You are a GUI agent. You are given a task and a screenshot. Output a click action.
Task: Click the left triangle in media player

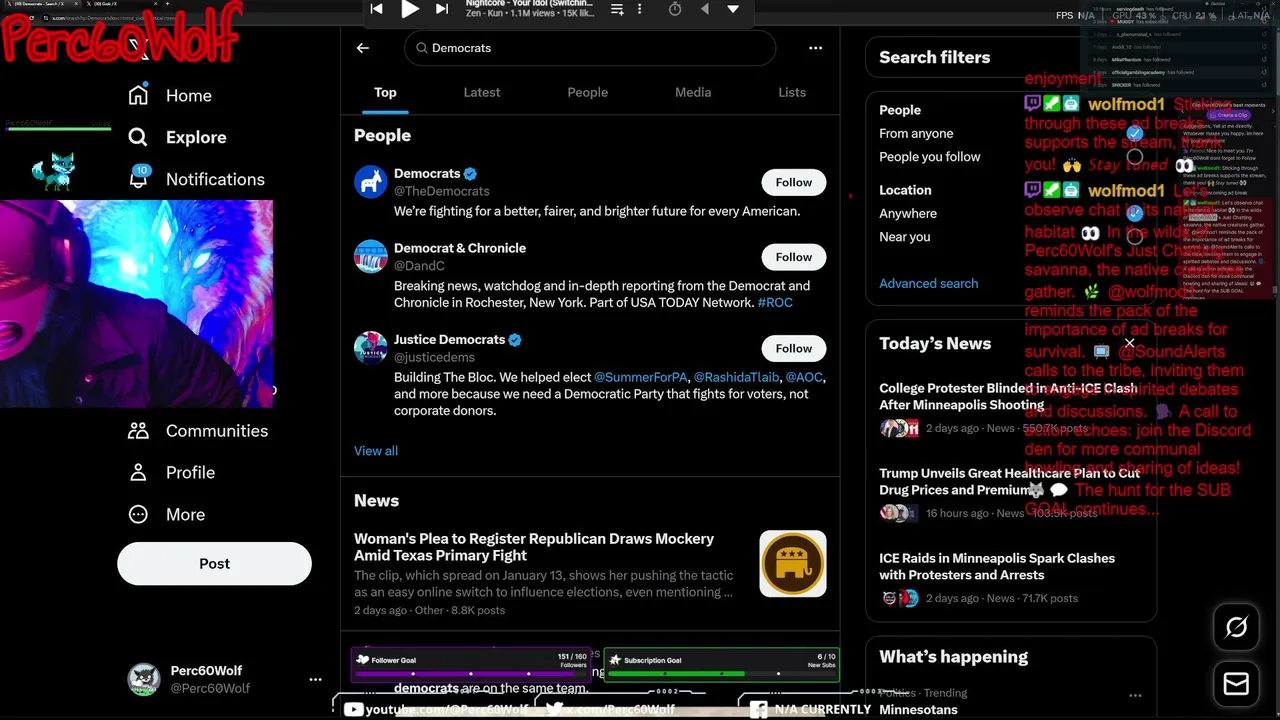click(x=704, y=9)
